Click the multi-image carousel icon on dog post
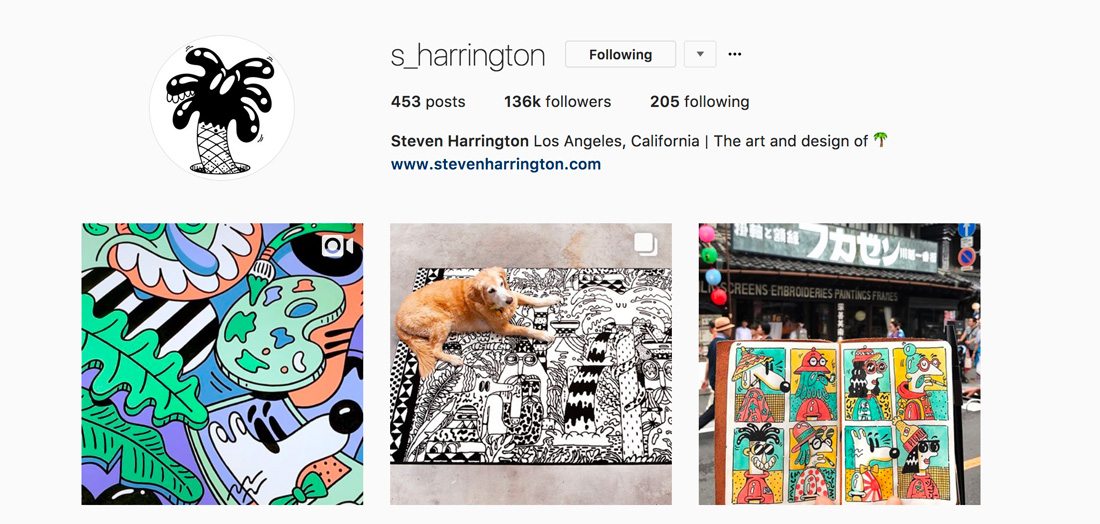Screen dimensions: 1100x524 [646, 244]
